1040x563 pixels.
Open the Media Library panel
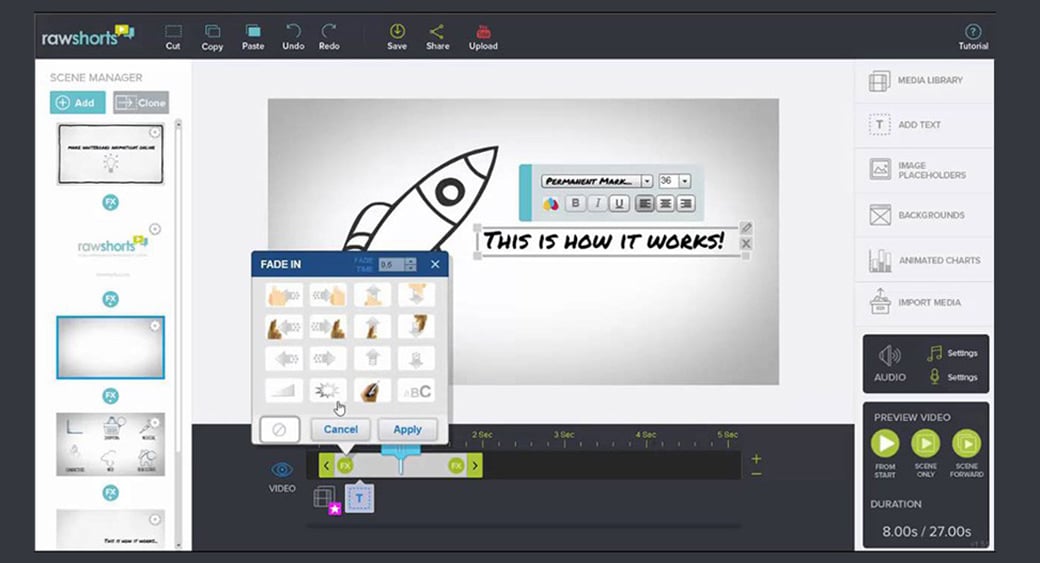click(923, 81)
